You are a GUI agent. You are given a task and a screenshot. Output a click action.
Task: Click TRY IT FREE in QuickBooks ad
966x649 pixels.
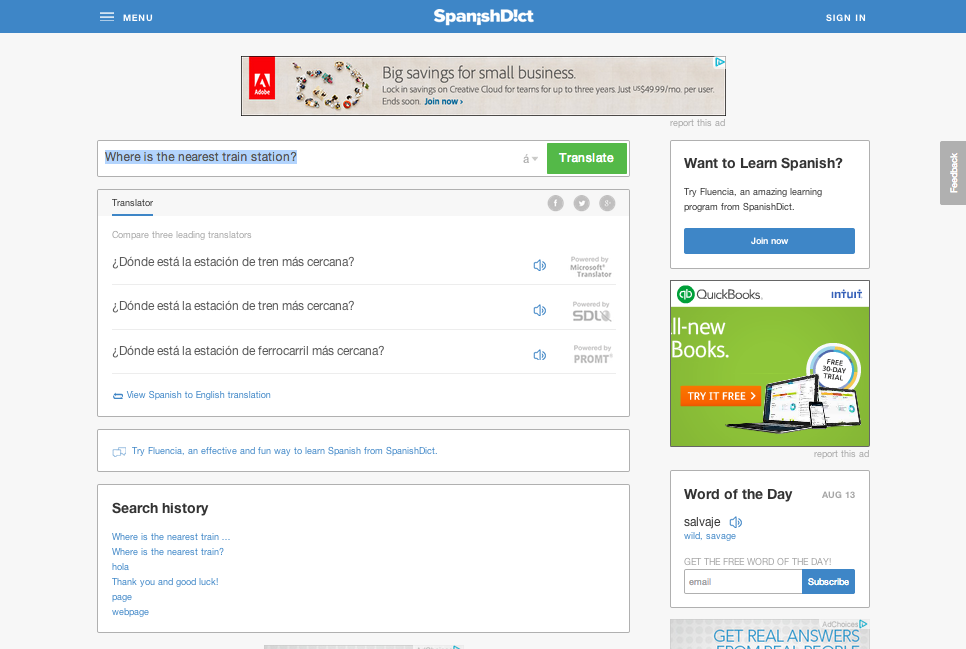click(x=721, y=396)
